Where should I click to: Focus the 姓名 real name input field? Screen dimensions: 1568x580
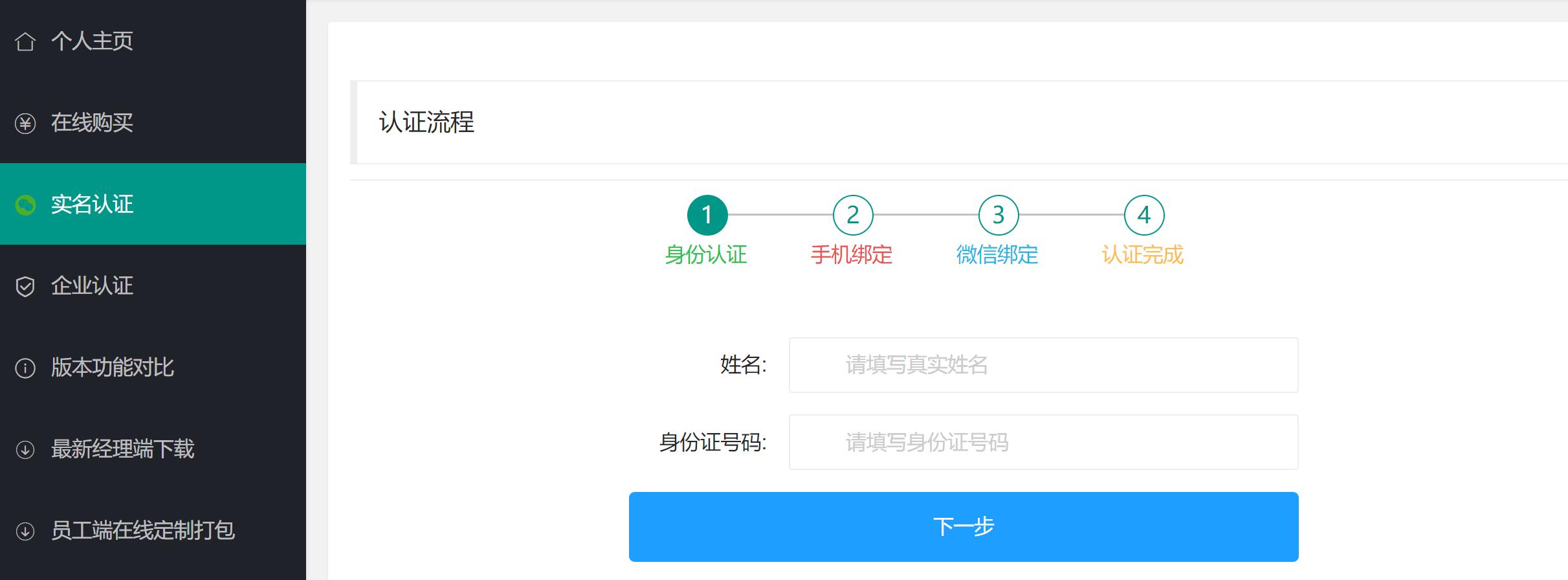click(x=1043, y=365)
